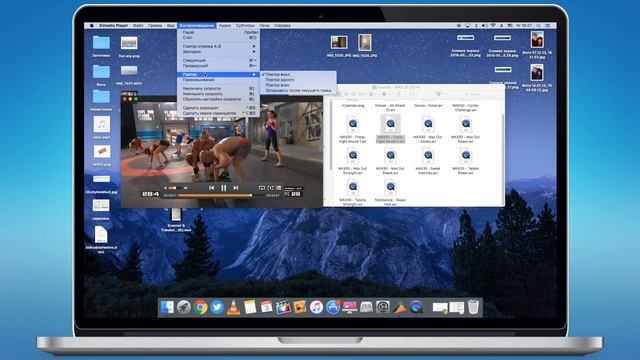The width and height of the screenshot is (640, 360).
Task: Enable Остановить после текущего трека
Action: tap(298, 90)
